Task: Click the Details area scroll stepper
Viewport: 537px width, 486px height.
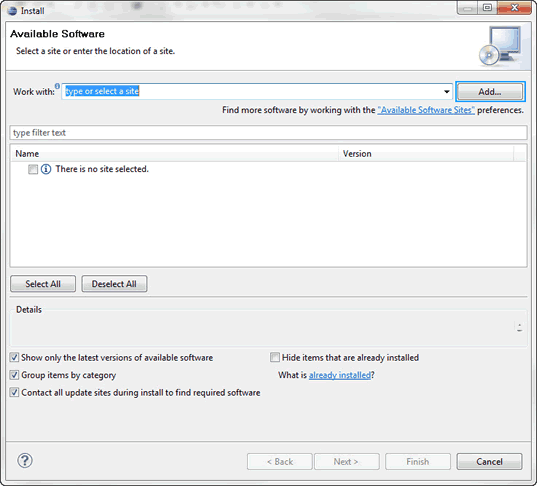Action: coord(520,328)
